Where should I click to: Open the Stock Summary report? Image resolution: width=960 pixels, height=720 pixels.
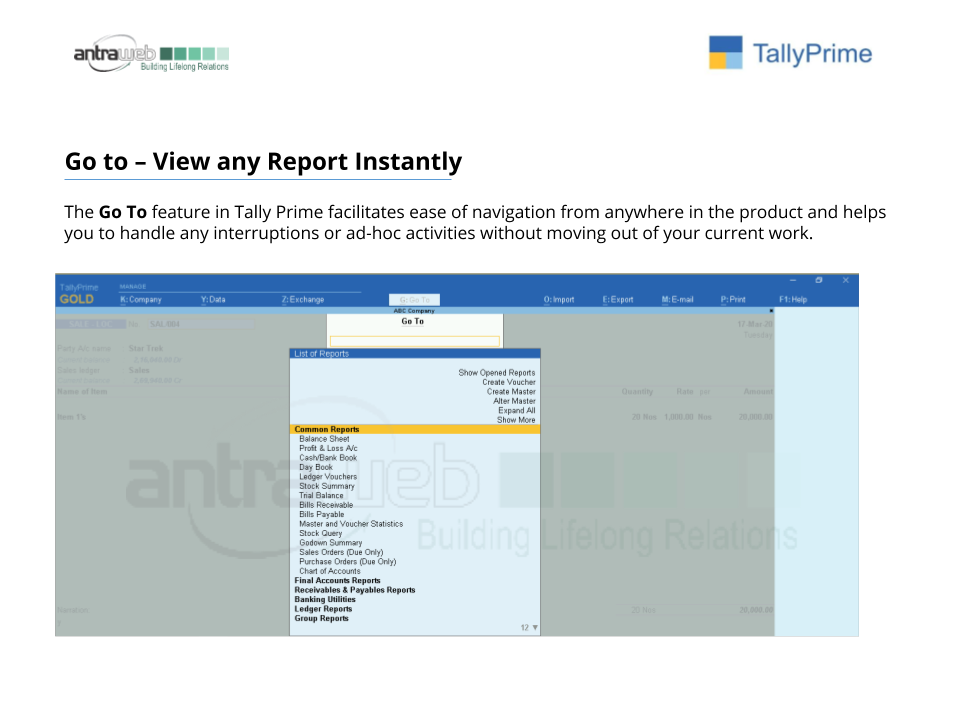(326, 486)
